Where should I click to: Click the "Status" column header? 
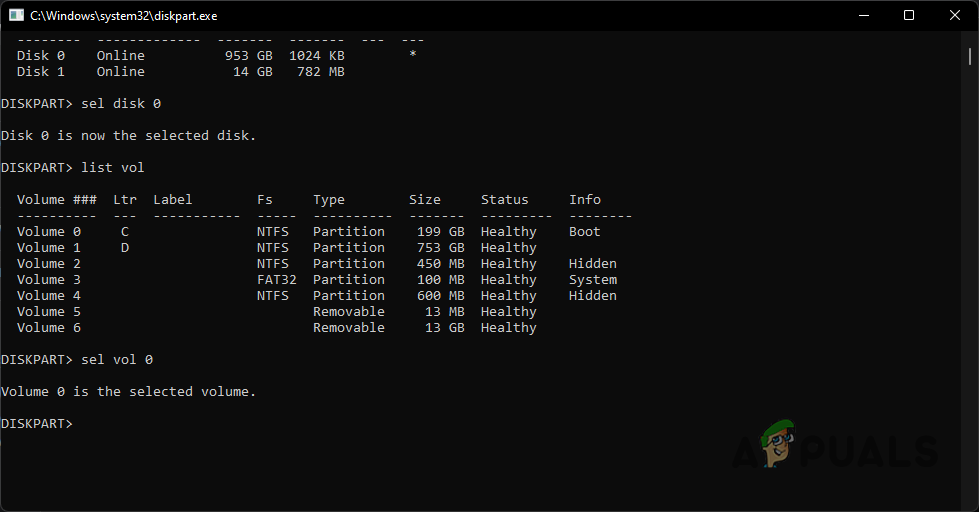coord(504,200)
